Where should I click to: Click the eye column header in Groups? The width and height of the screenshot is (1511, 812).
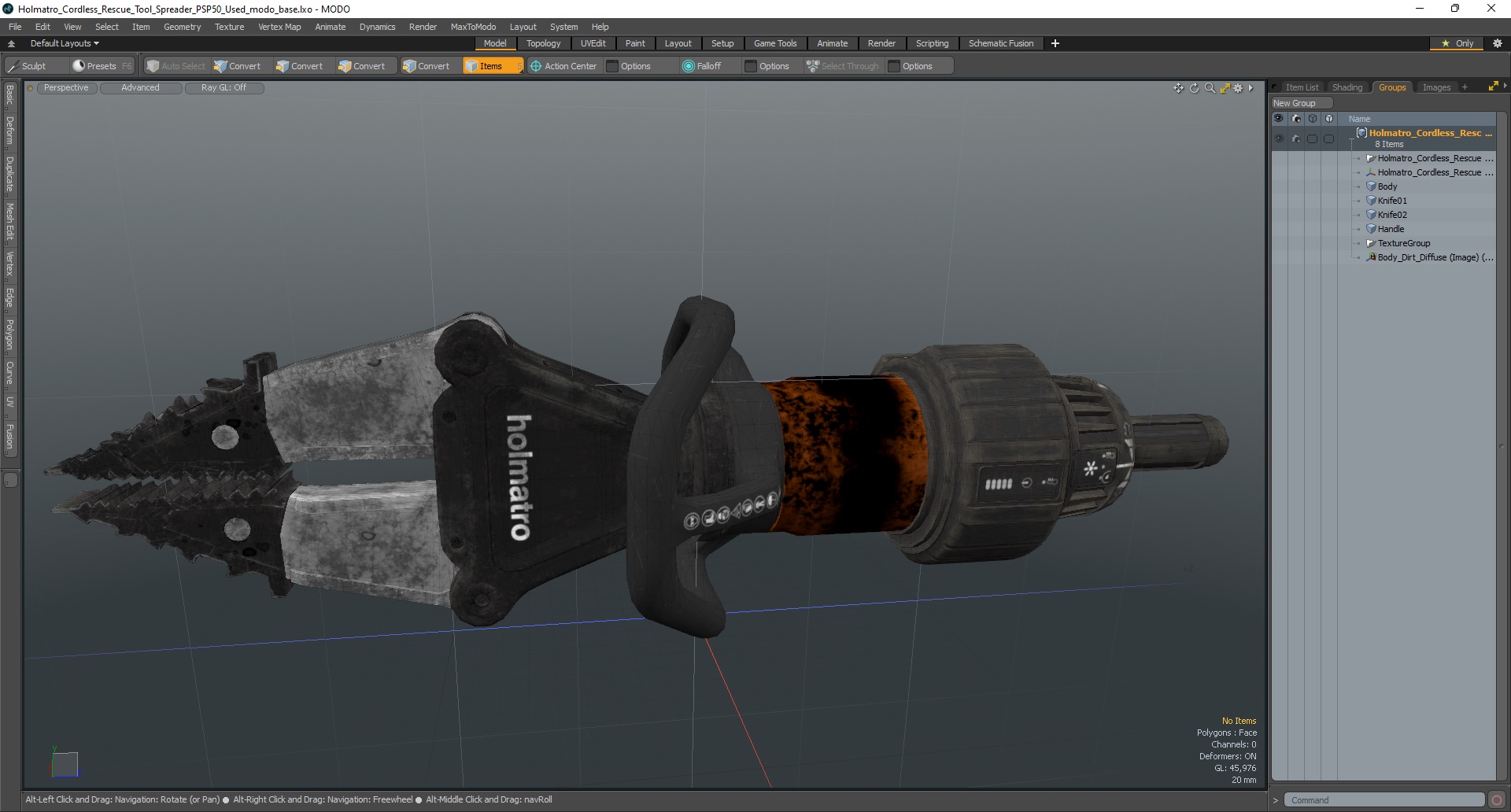1279,119
